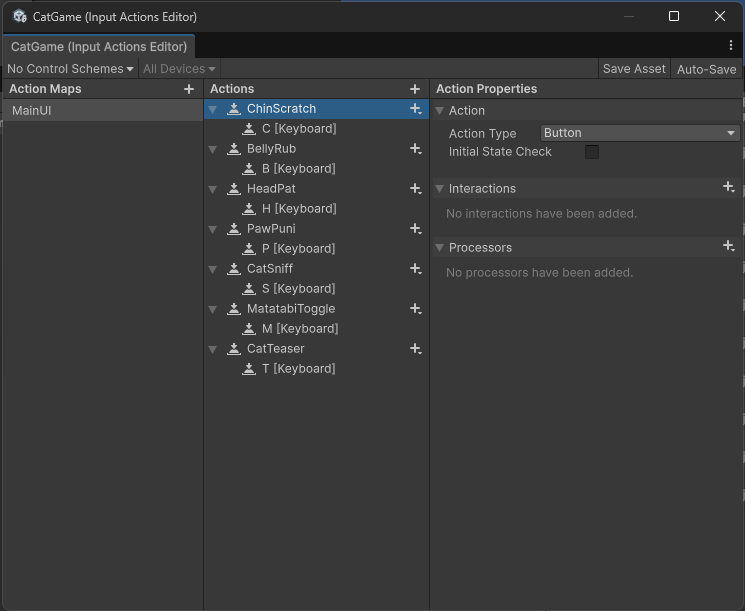
Task: Add binding to CatTeaser action
Action: pos(415,349)
